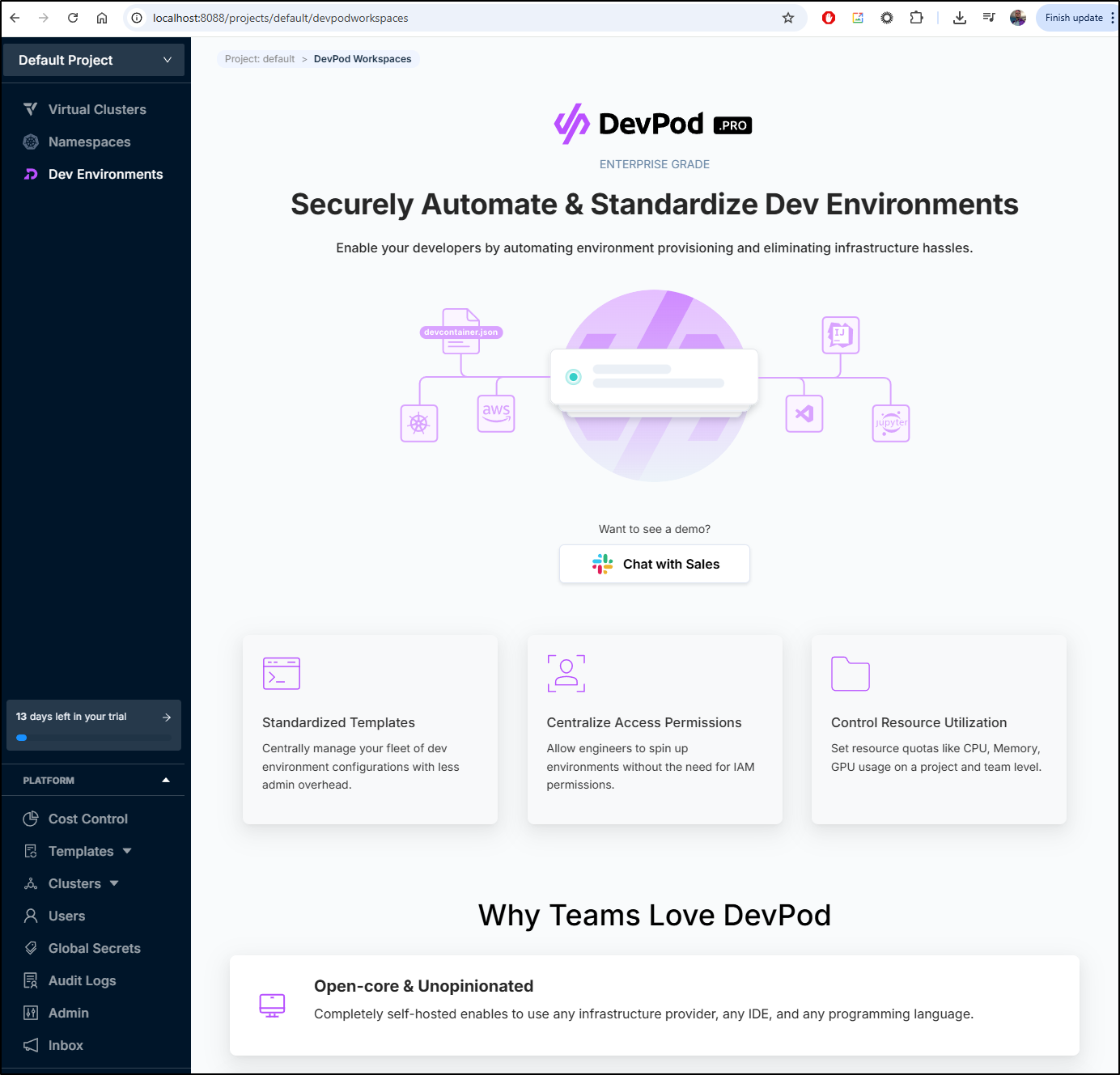Image resolution: width=1120 pixels, height=1075 pixels.
Task: Expand the Templates dropdown arrow
Action: click(127, 851)
